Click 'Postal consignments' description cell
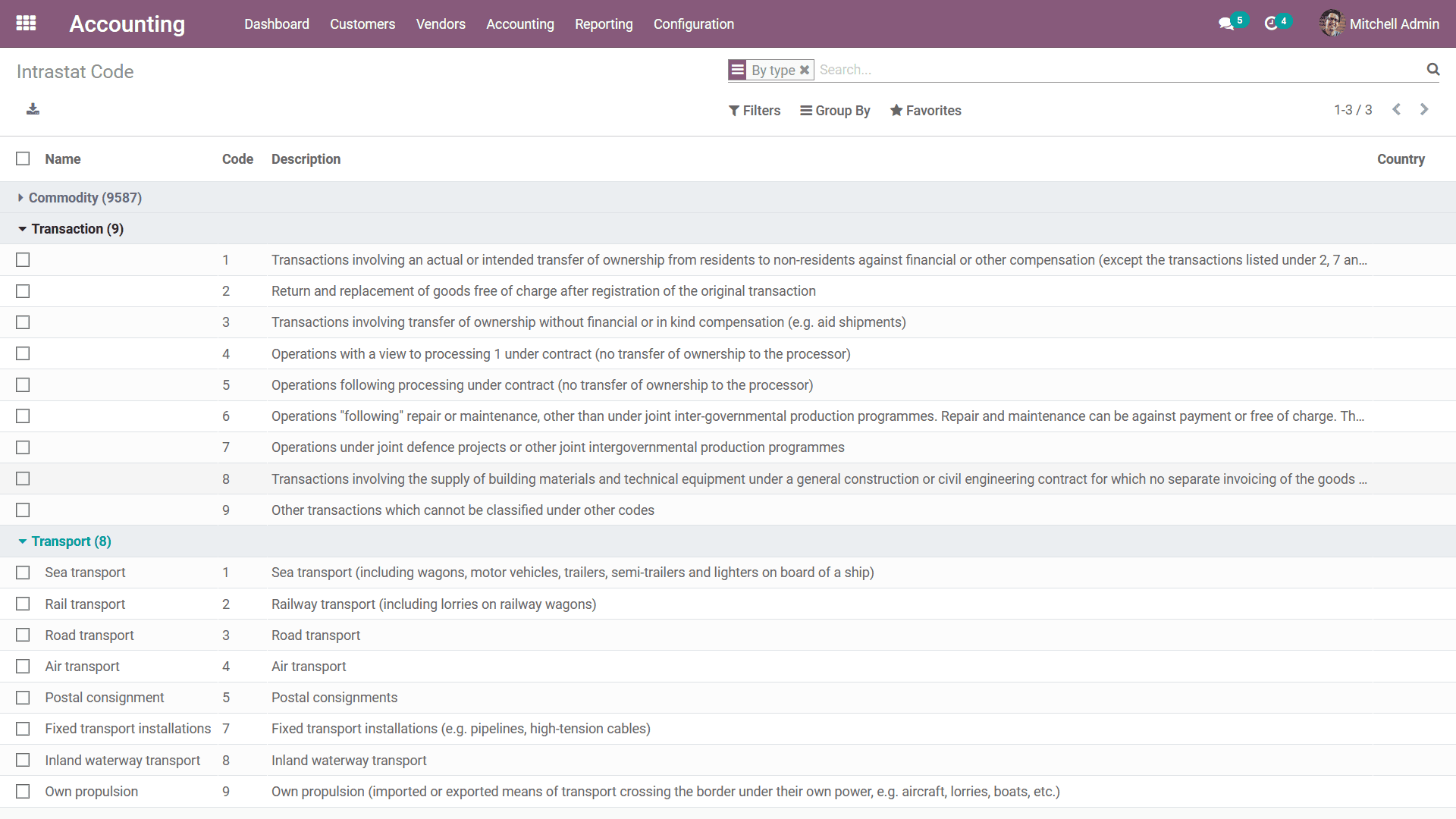Viewport: 1456px width, 819px height. pyautogui.click(x=334, y=698)
